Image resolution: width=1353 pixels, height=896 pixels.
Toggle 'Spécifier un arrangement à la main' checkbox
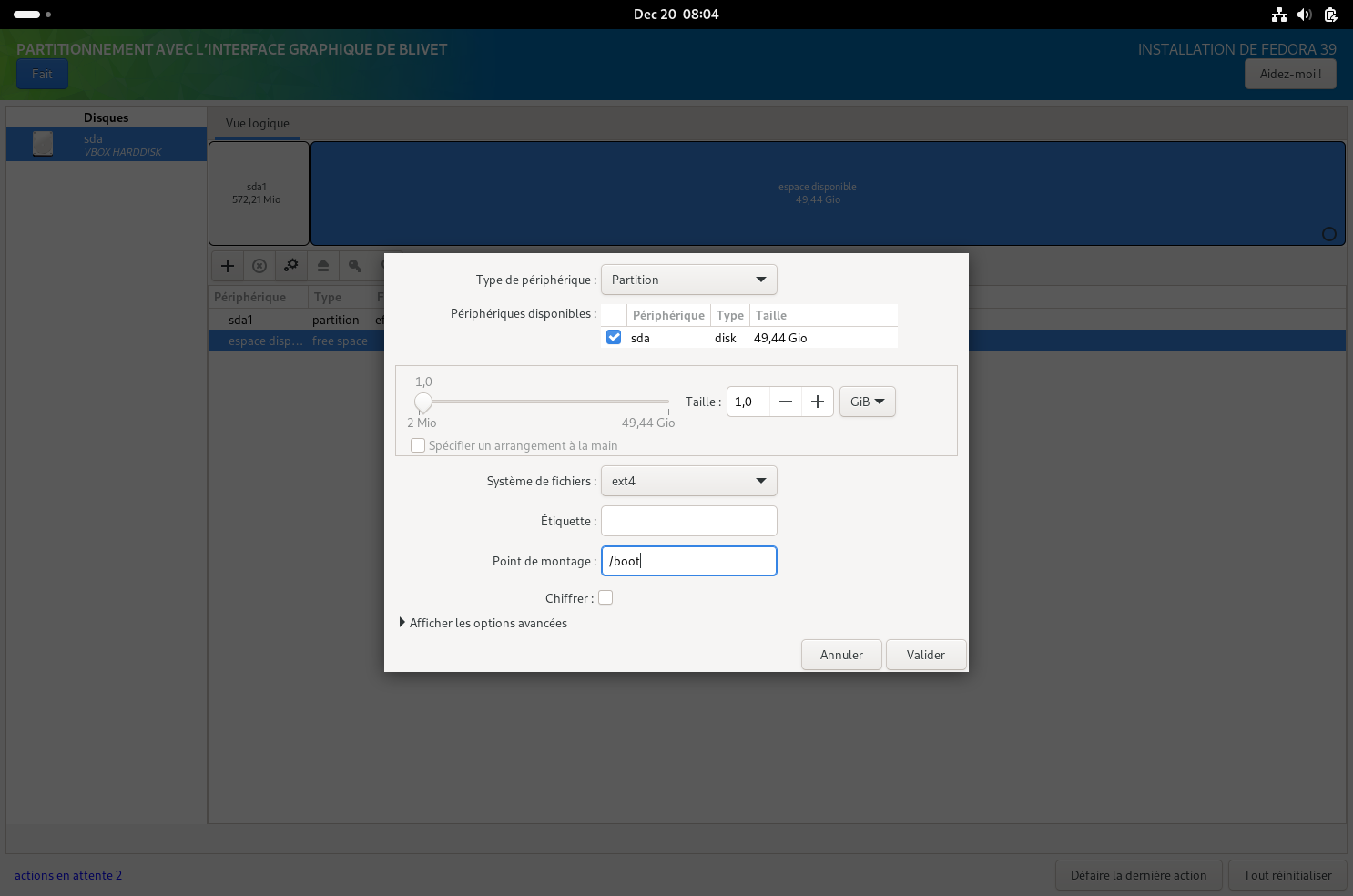pos(418,445)
